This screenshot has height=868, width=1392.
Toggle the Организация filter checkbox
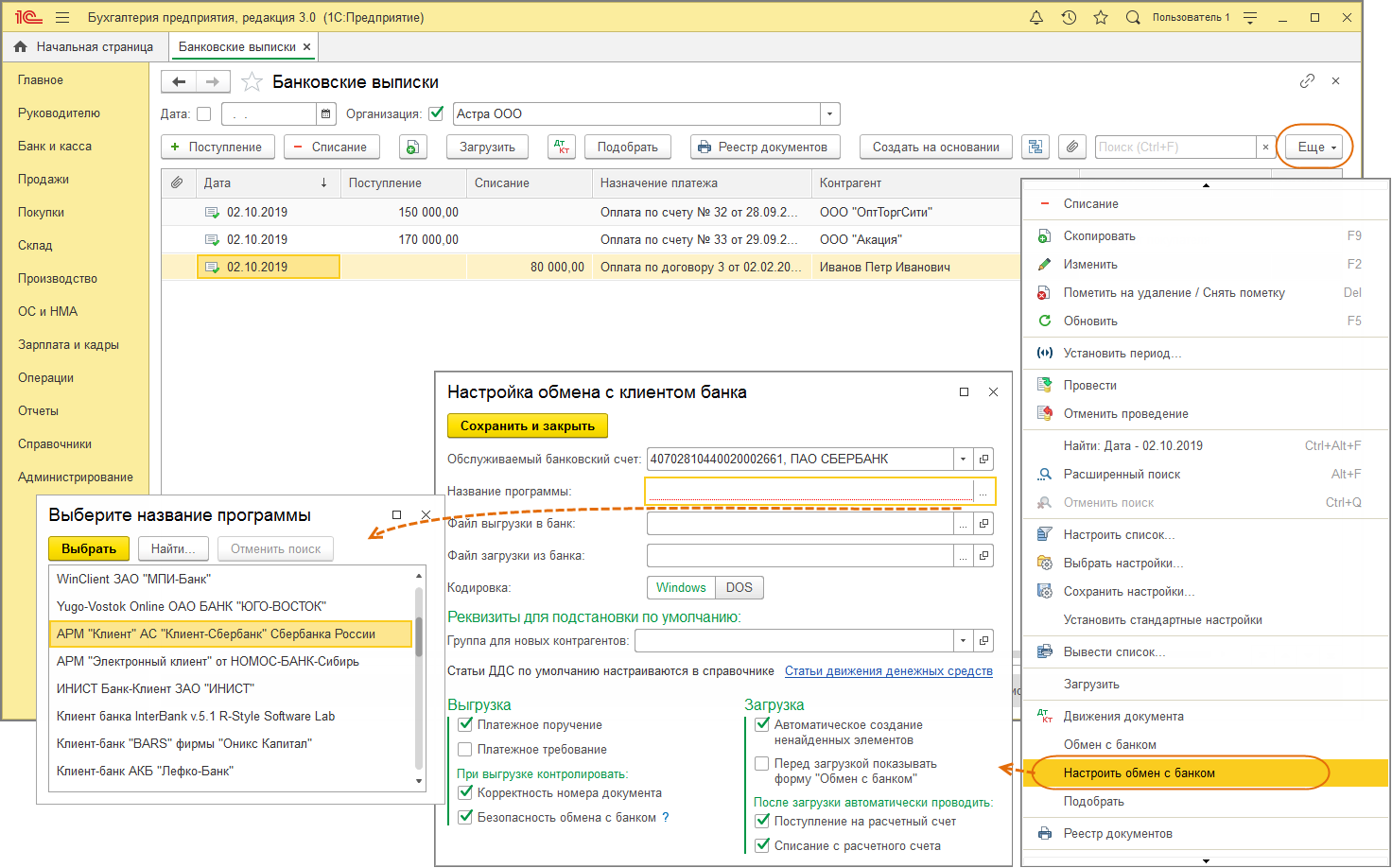[x=436, y=113]
